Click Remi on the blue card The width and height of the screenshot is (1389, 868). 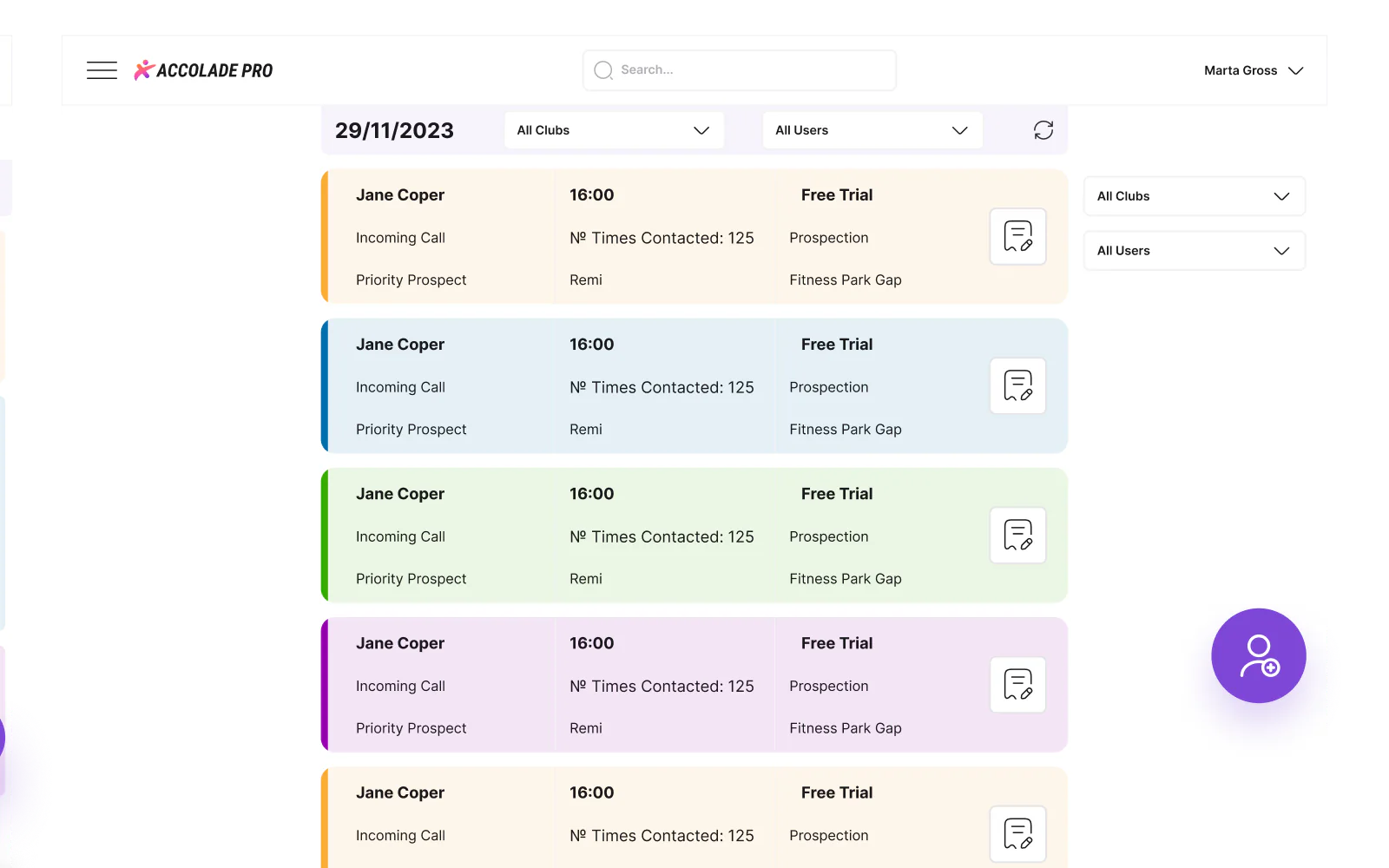click(586, 430)
